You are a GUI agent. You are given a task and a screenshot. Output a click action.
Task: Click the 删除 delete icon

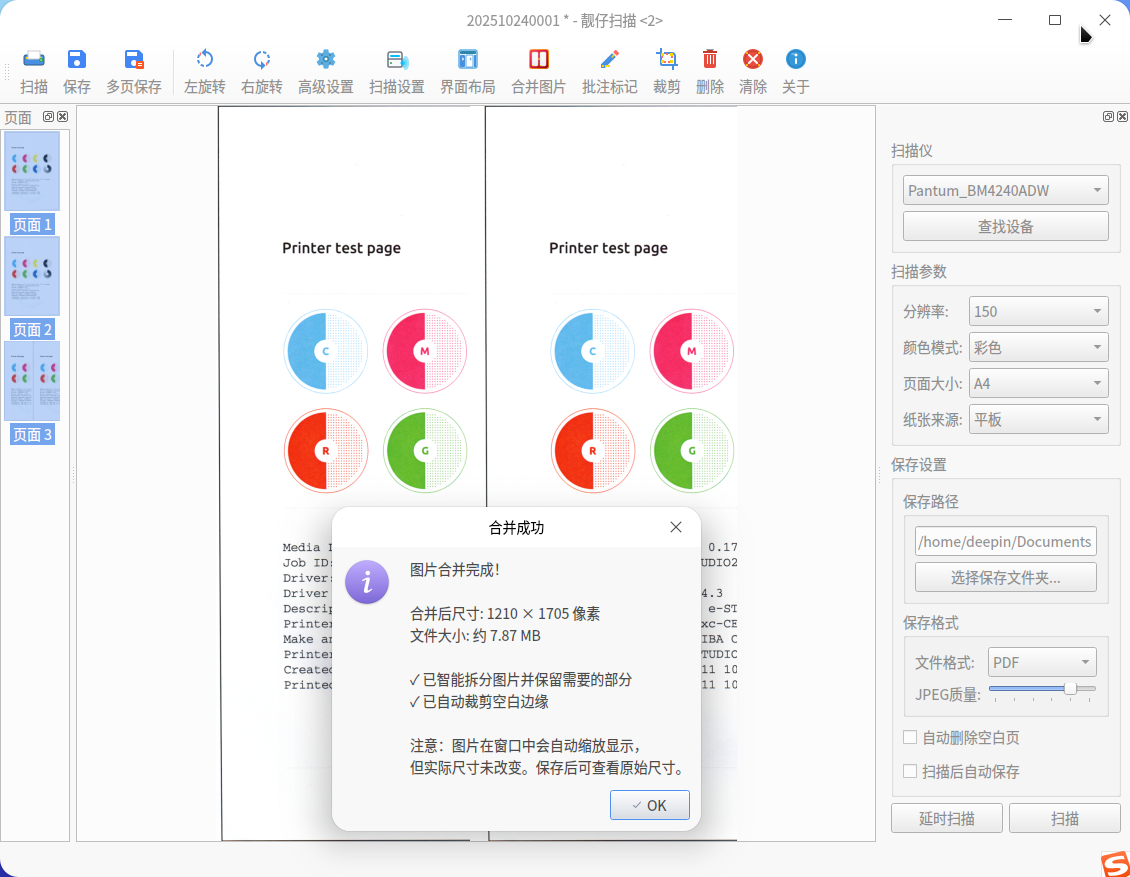tap(710, 71)
